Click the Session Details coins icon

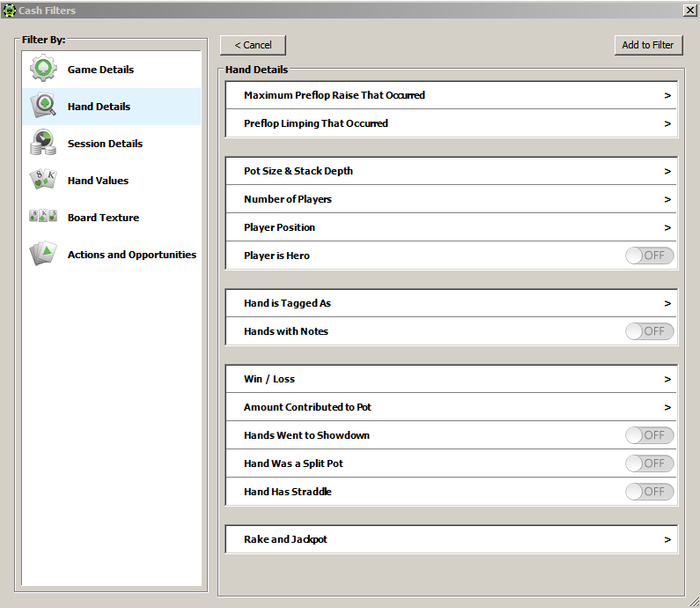pos(43,143)
